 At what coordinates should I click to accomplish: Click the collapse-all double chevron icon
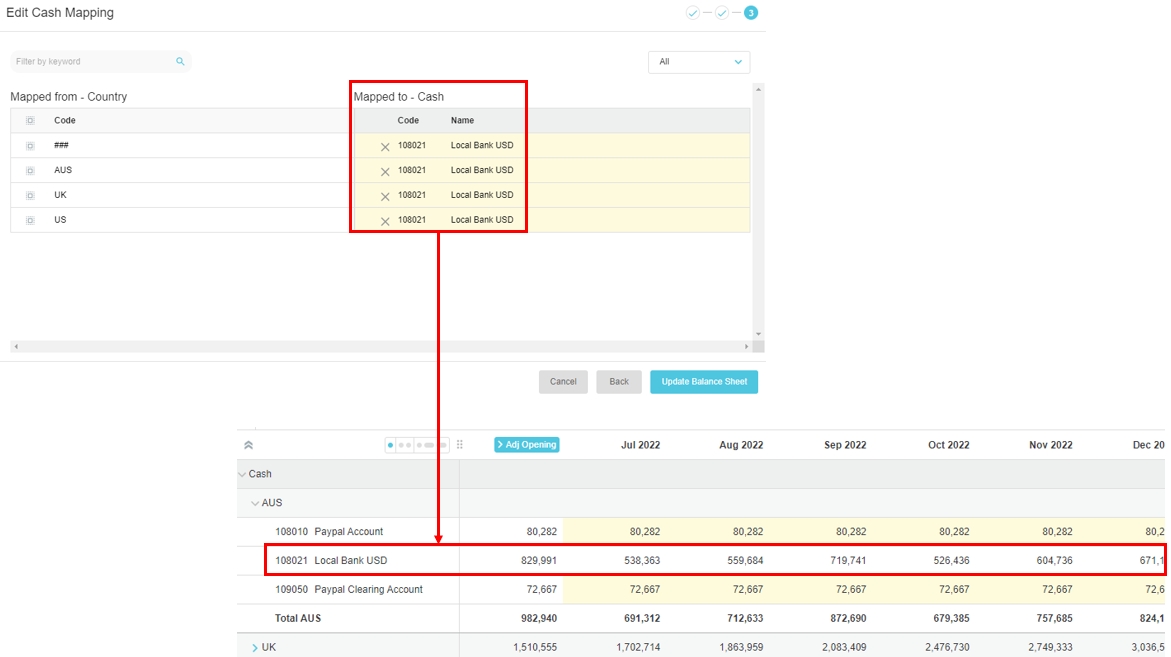click(x=248, y=445)
